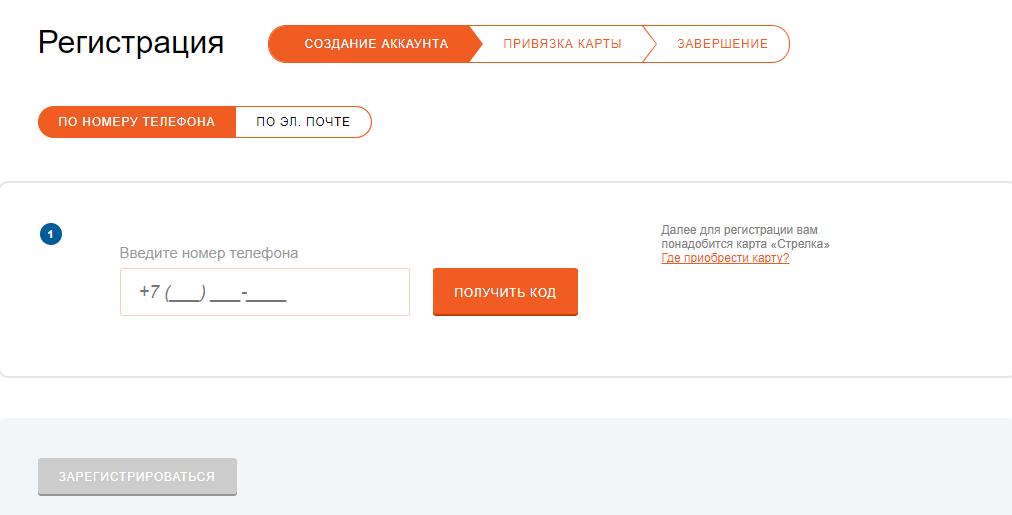Open the Создание аккаунта step
The height and width of the screenshot is (515, 1012).
375,44
